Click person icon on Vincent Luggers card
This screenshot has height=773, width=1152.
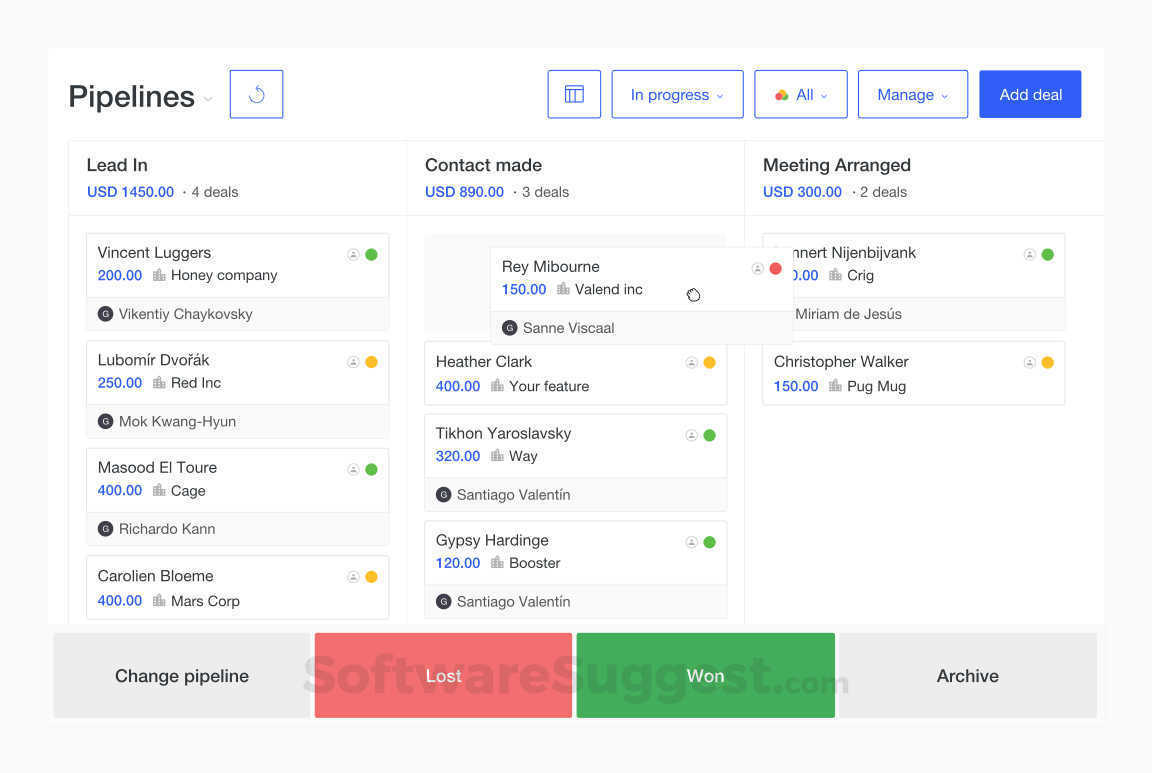[353, 255]
